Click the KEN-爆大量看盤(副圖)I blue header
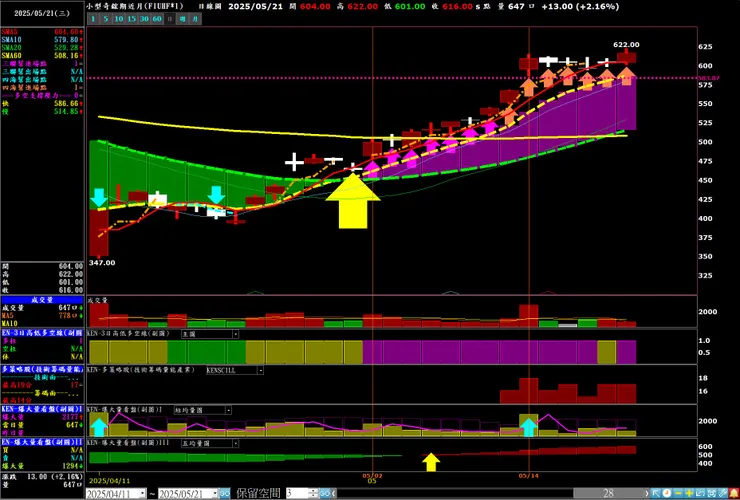The width and height of the screenshot is (740, 500). 42,409
